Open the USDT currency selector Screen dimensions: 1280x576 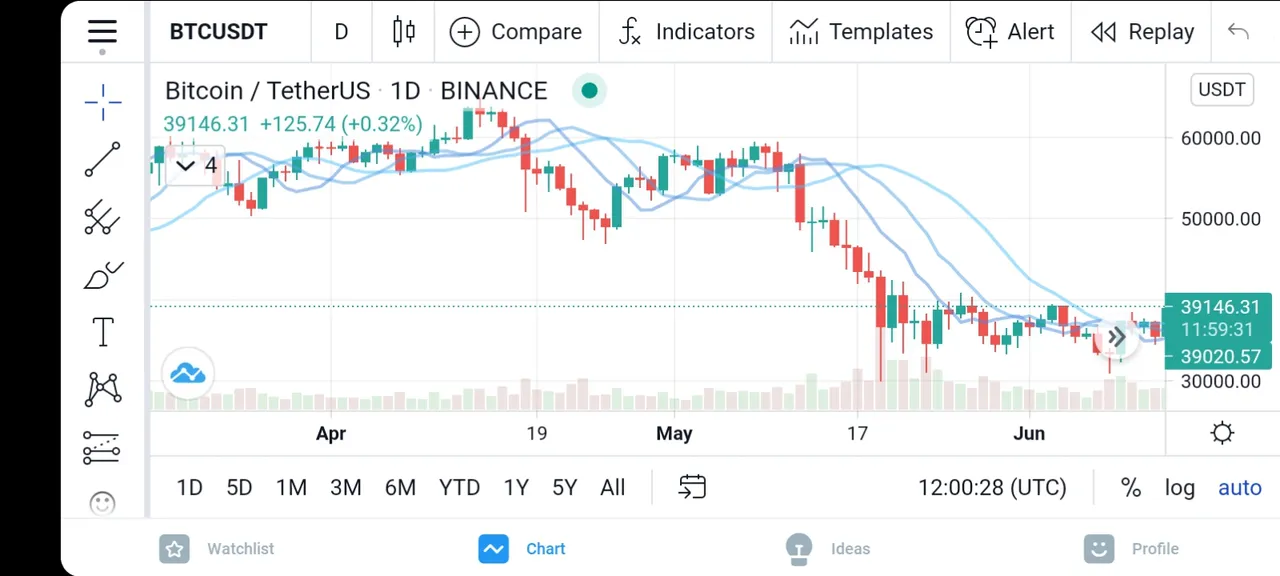1222,90
